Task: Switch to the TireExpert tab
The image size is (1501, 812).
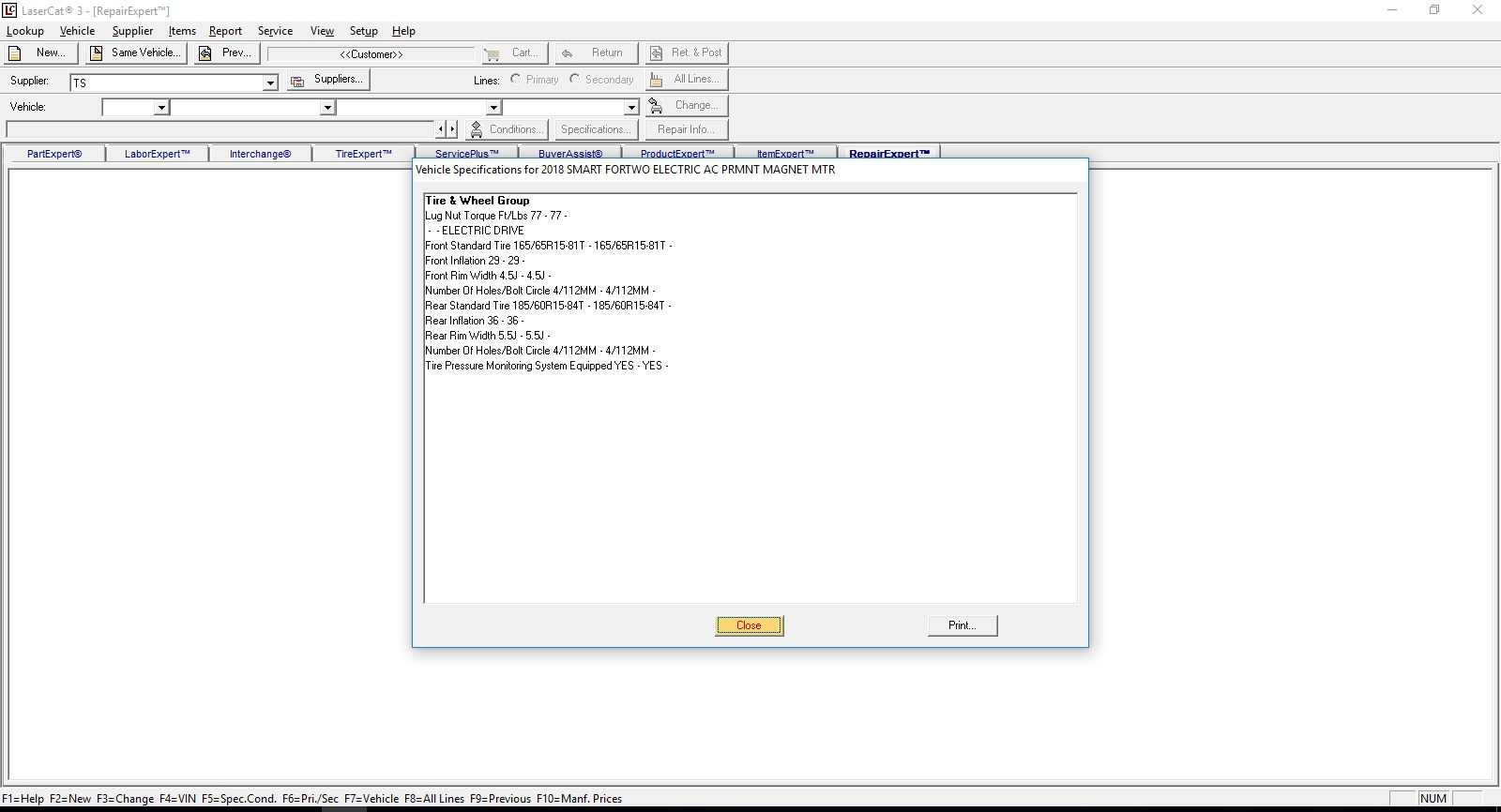Action: (363, 154)
